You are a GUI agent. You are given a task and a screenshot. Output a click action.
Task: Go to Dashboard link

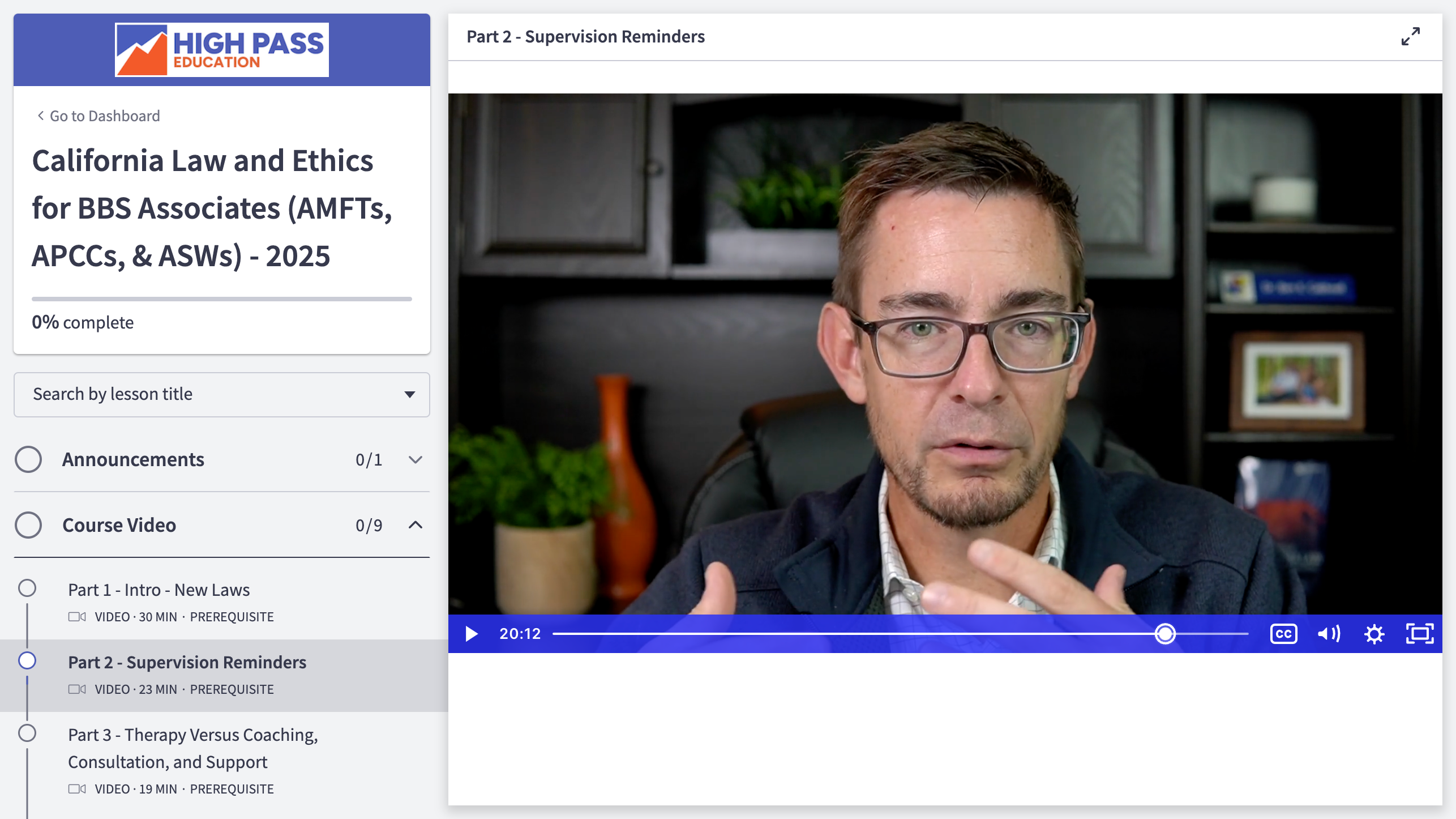click(x=99, y=116)
